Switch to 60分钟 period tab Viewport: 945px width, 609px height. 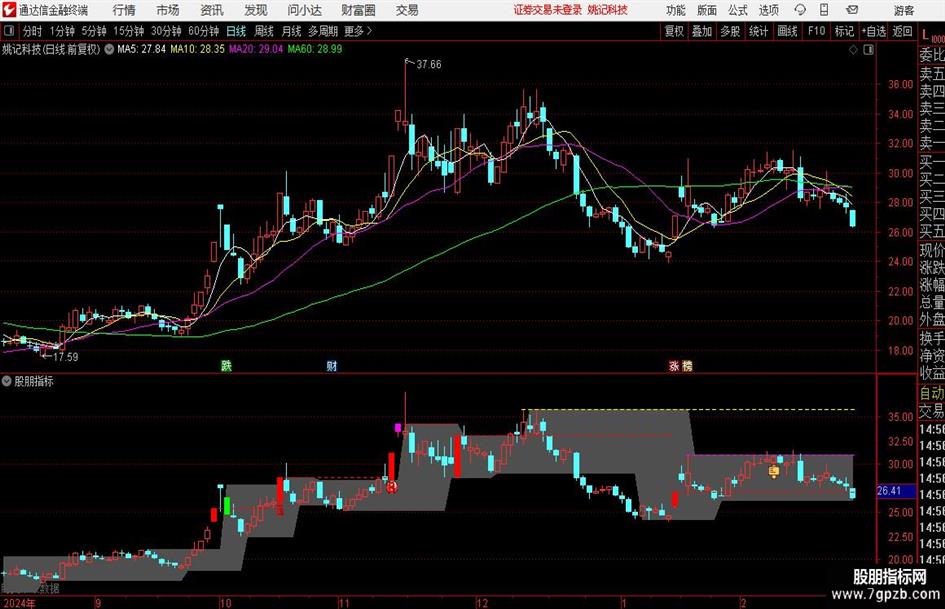(204, 31)
